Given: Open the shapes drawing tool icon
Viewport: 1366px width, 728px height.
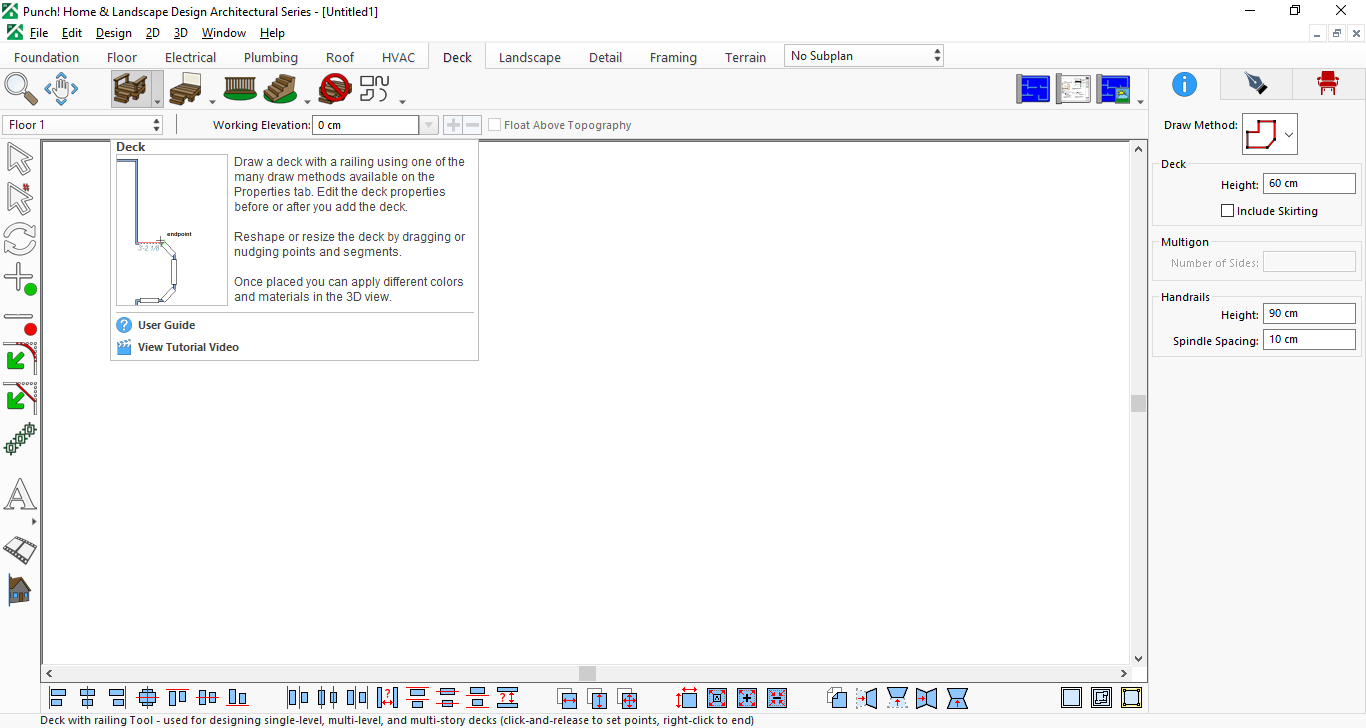Looking at the screenshot, I should (375, 89).
